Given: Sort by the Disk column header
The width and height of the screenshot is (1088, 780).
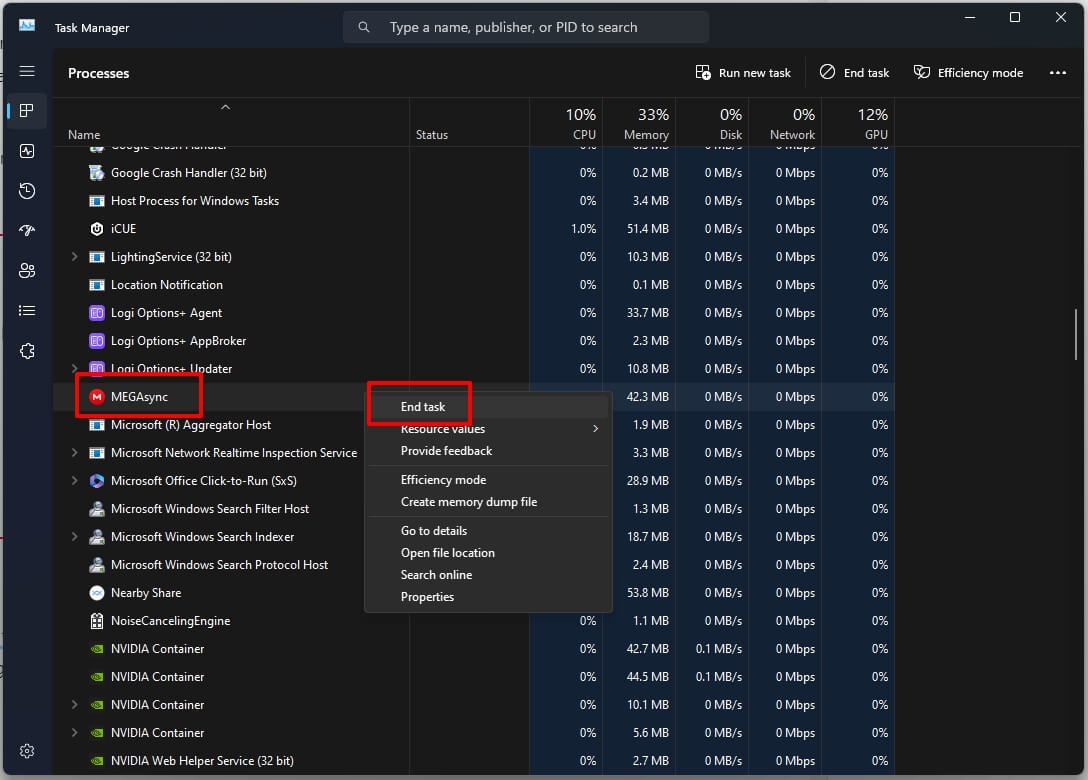Looking at the screenshot, I should 712,123.
